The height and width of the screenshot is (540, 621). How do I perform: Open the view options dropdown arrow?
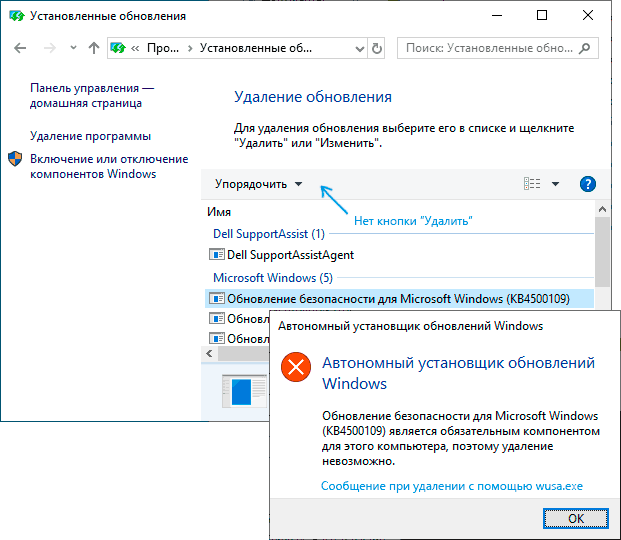click(x=555, y=184)
